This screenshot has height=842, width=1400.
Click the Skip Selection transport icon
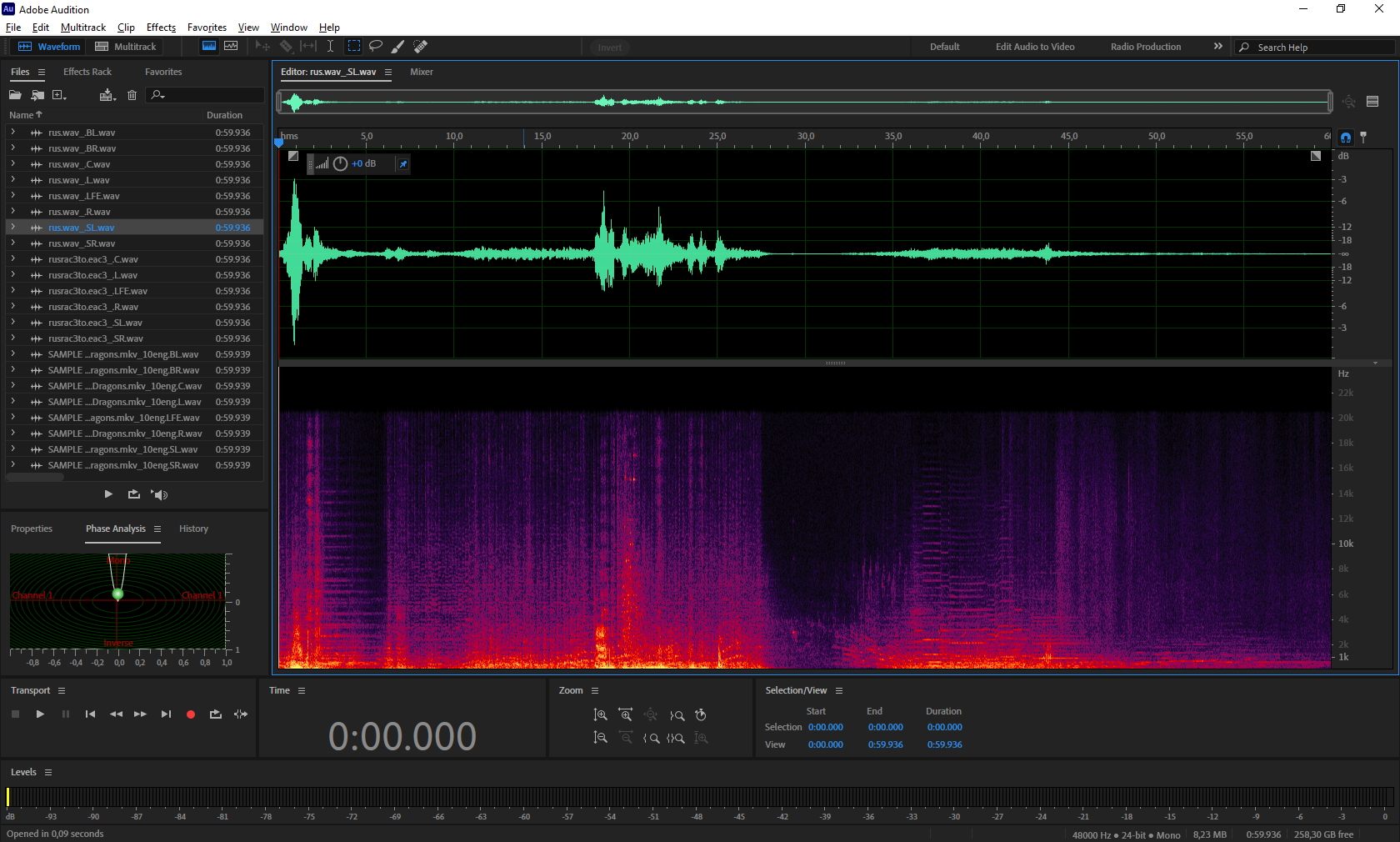(241, 714)
